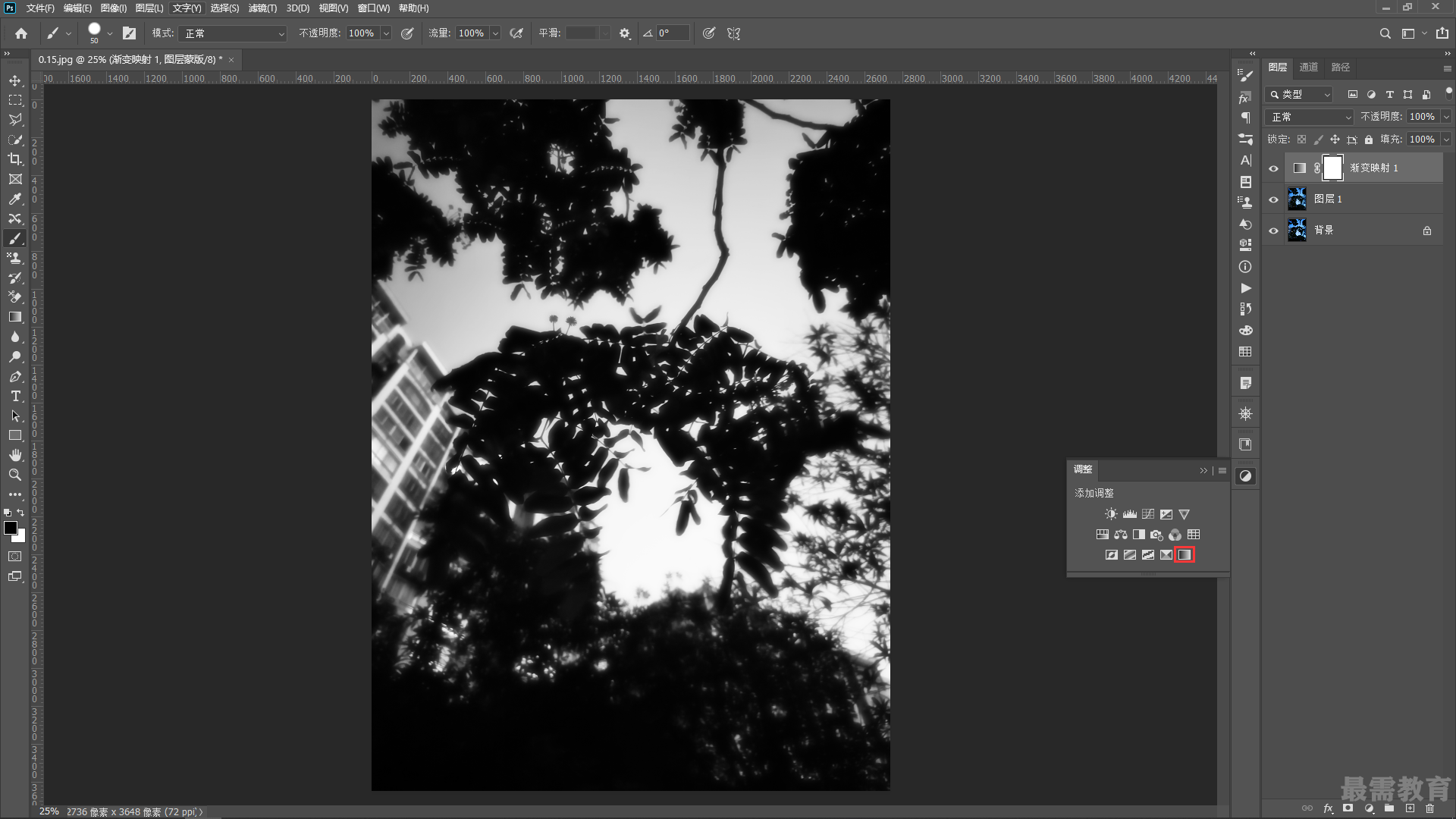
Task: Close the 0.15.jpg document tab
Action: pos(231,60)
